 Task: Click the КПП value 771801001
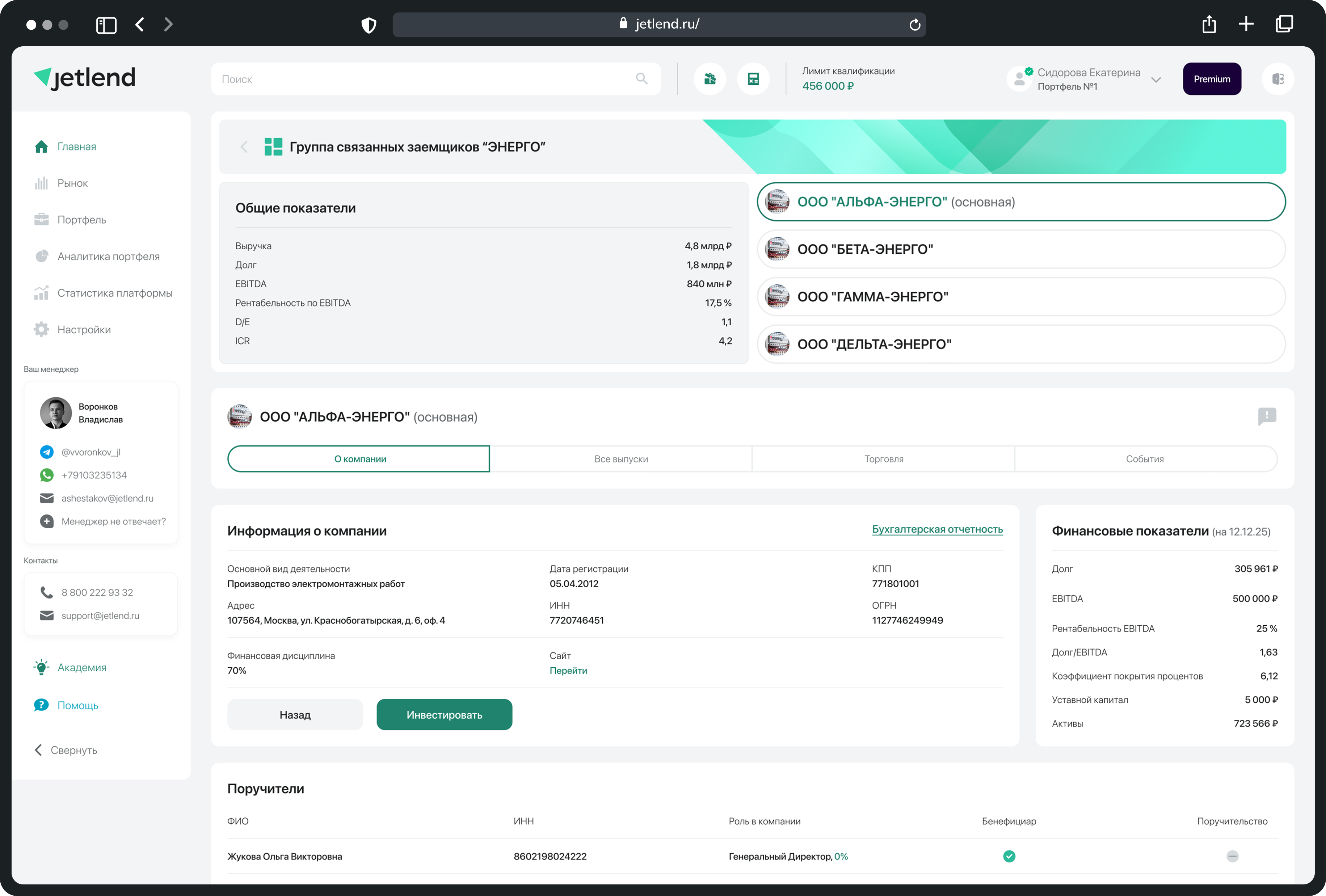click(895, 584)
